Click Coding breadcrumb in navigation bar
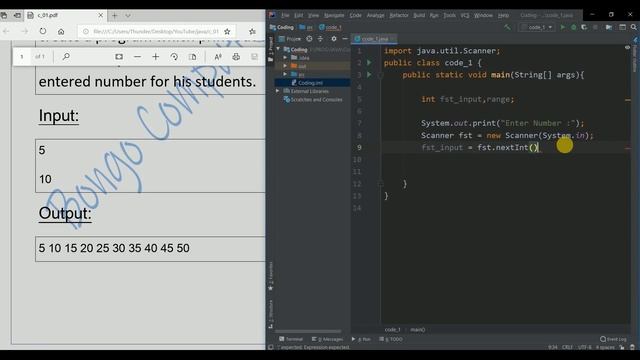The width and height of the screenshot is (640, 360). pos(282,27)
